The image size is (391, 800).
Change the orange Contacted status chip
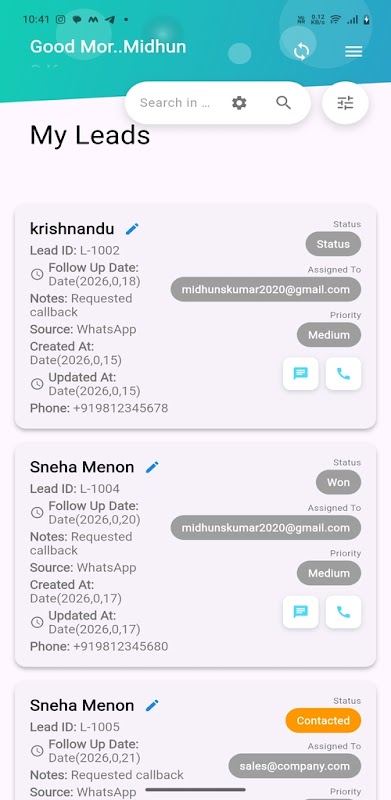(x=323, y=720)
